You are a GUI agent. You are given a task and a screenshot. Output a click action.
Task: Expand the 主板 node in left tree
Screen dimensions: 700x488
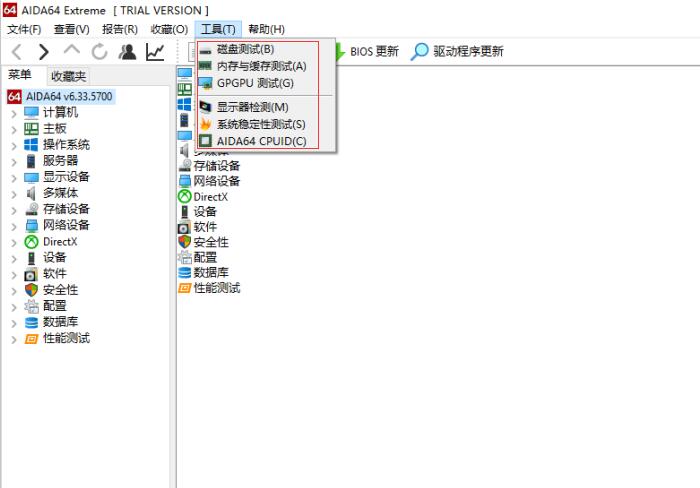coord(14,129)
